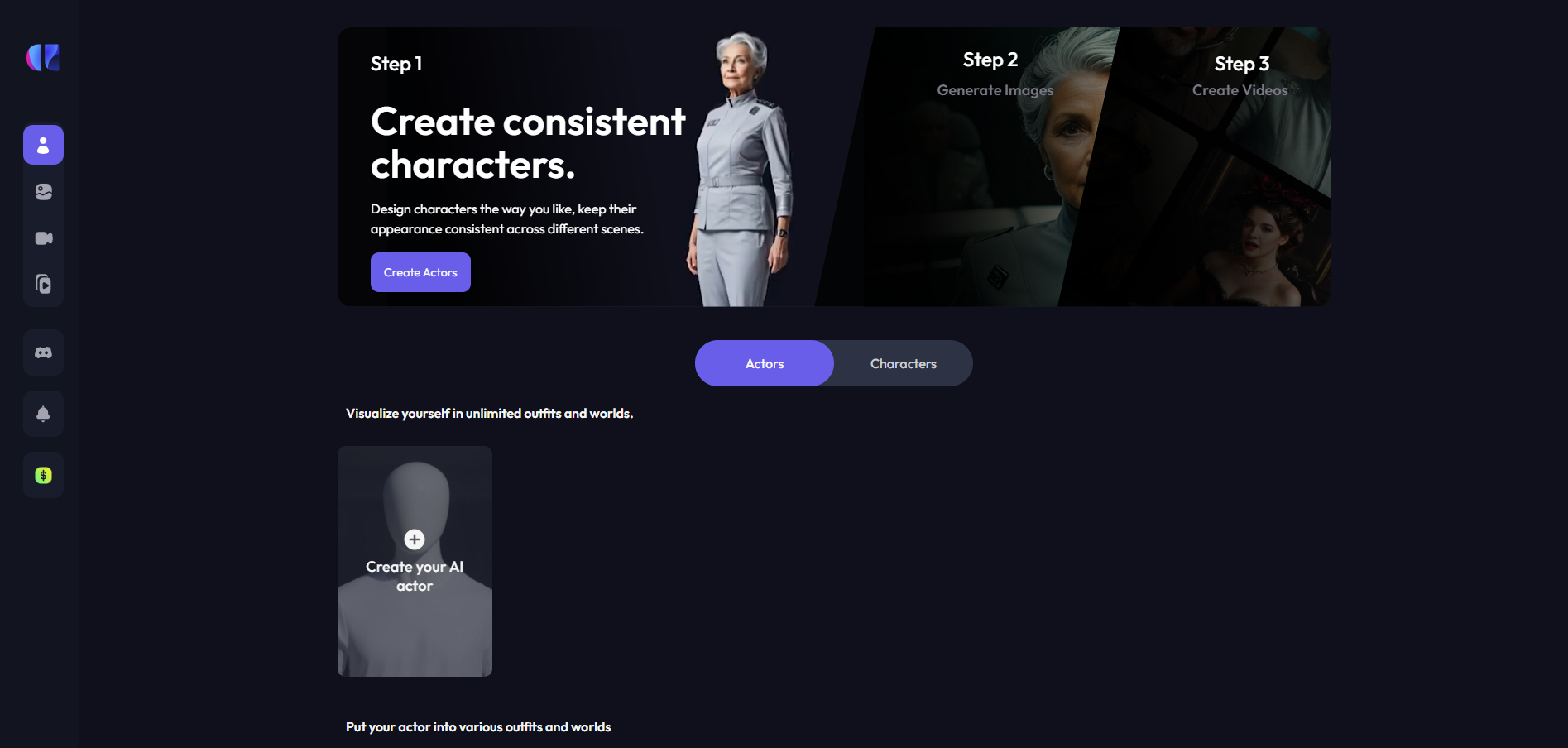Image resolution: width=1568 pixels, height=748 pixels.
Task: Click the Visualize yourself in unlimited outfits text
Action: (x=489, y=413)
